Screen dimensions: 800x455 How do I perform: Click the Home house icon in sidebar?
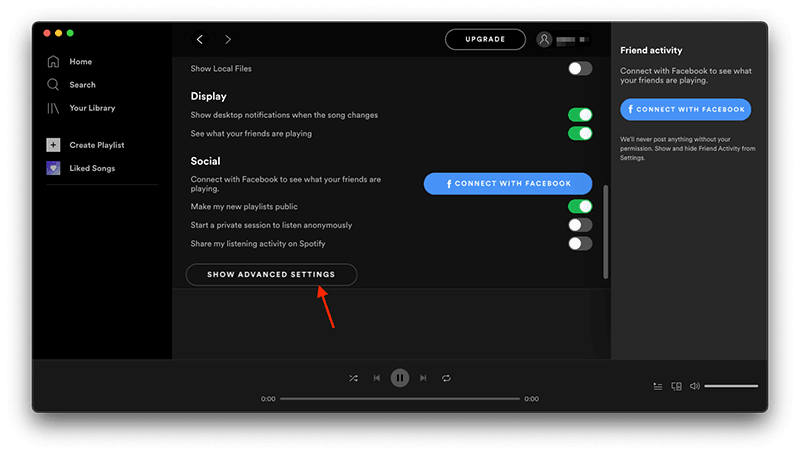[53, 62]
